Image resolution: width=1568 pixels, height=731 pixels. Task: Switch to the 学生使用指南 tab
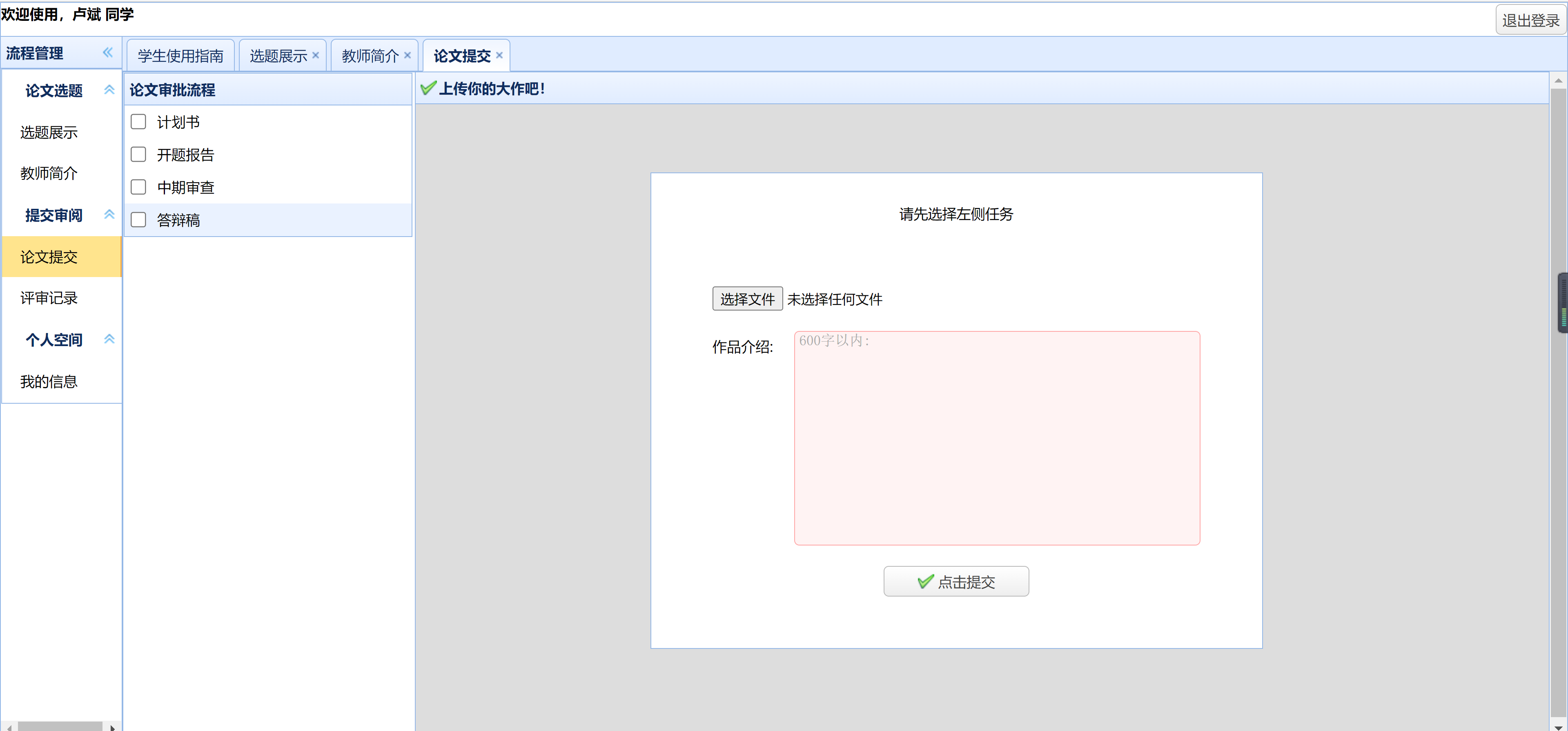(180, 55)
